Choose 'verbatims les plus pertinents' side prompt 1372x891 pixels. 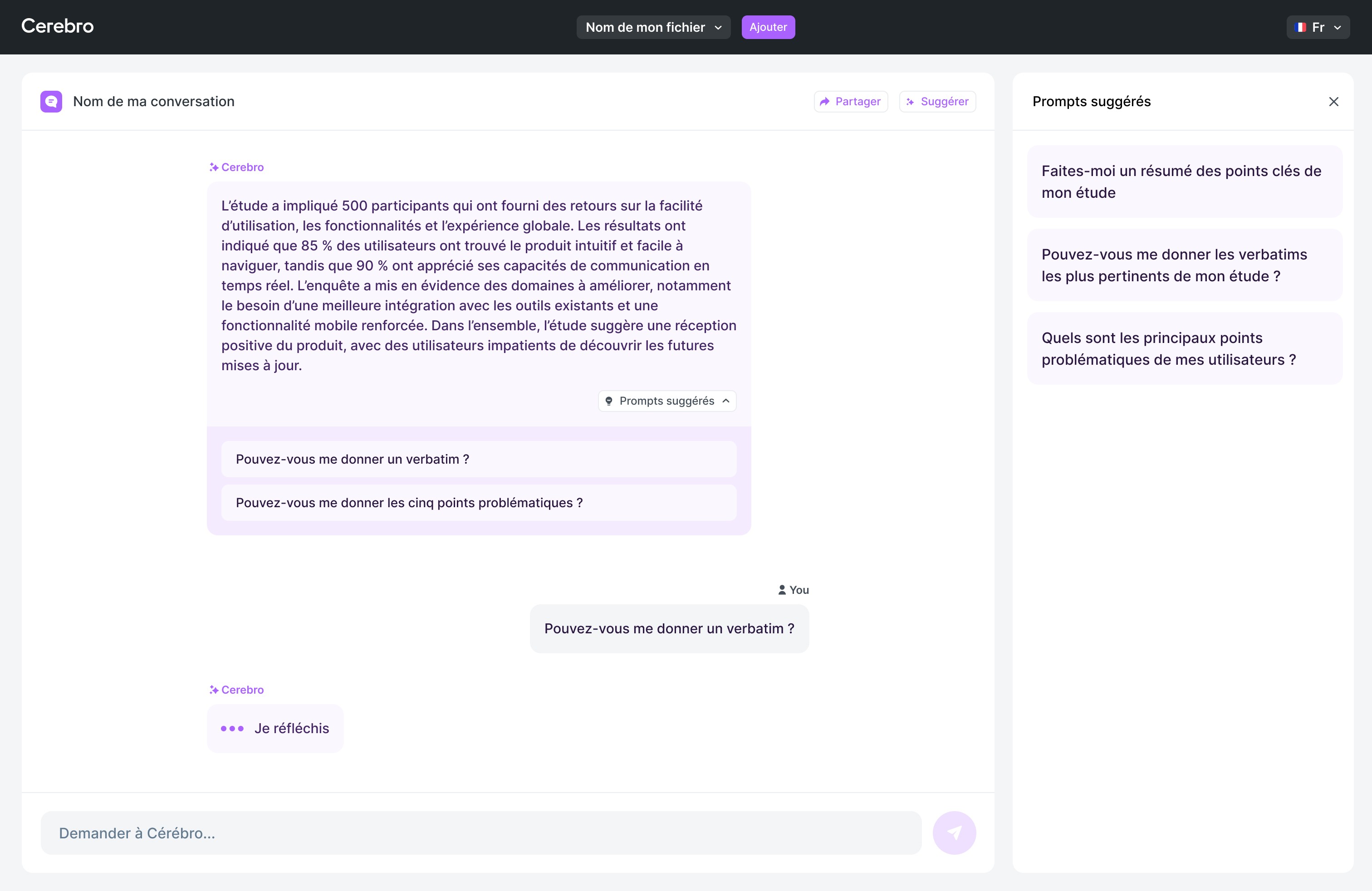(1184, 265)
